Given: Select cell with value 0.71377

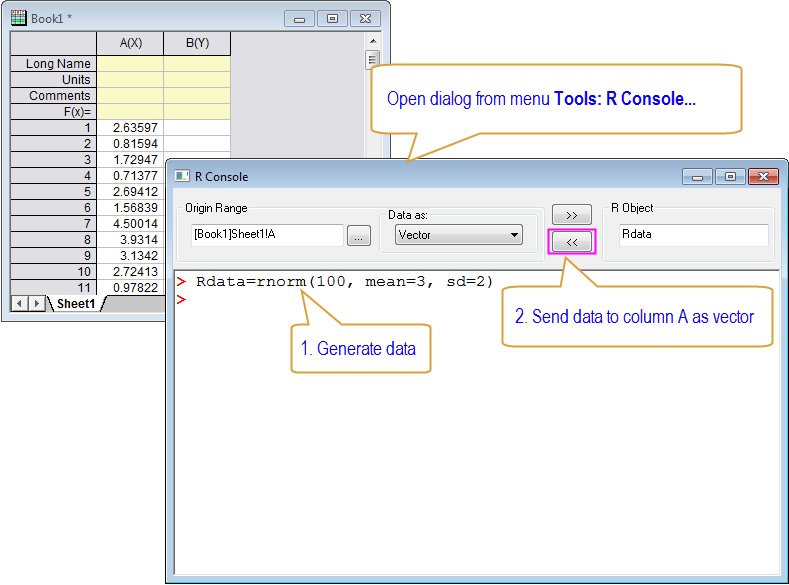Looking at the screenshot, I should tap(130, 176).
